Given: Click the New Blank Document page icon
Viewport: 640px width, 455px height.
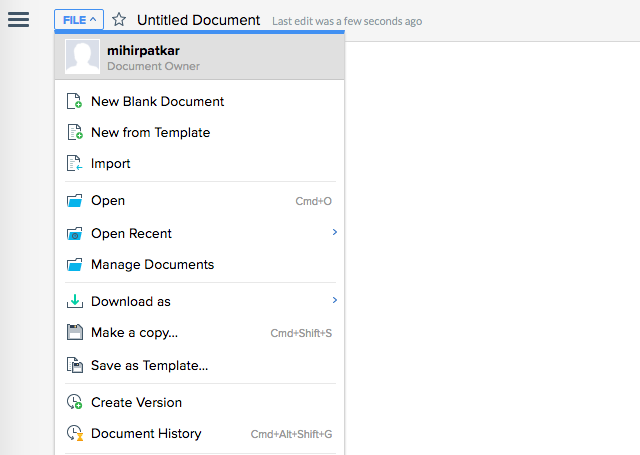Looking at the screenshot, I should tap(74, 101).
